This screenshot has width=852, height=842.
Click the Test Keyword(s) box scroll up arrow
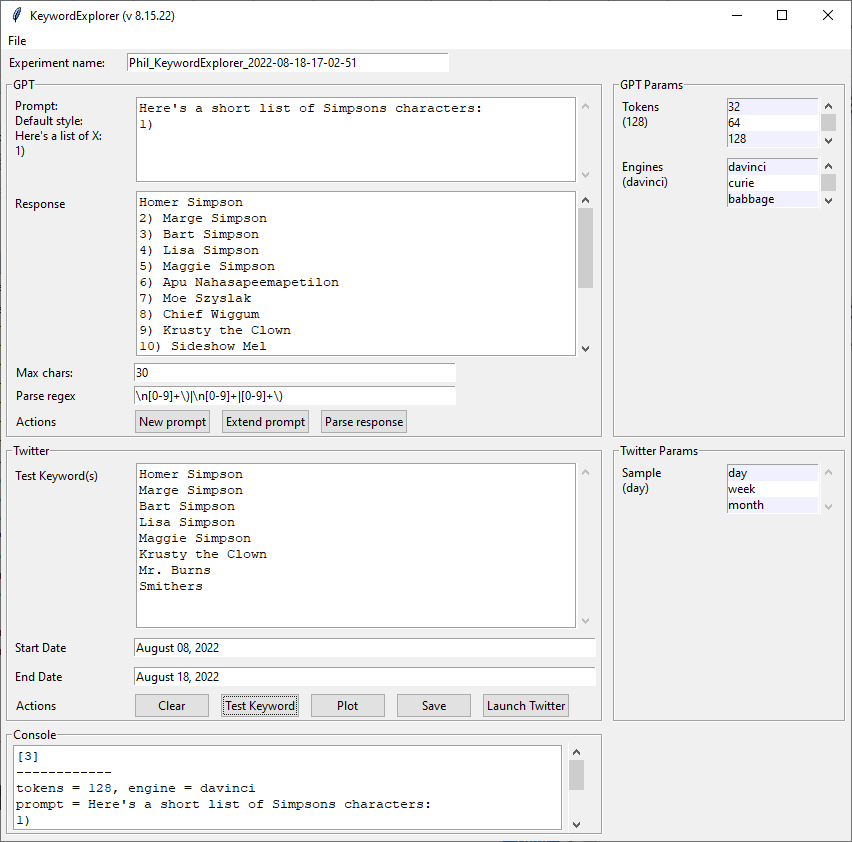pyautogui.click(x=585, y=473)
